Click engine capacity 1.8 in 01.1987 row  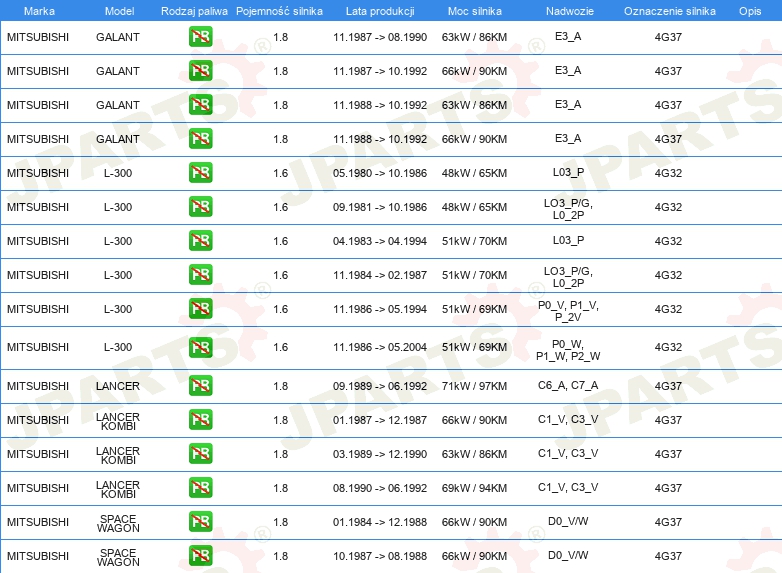(281, 420)
